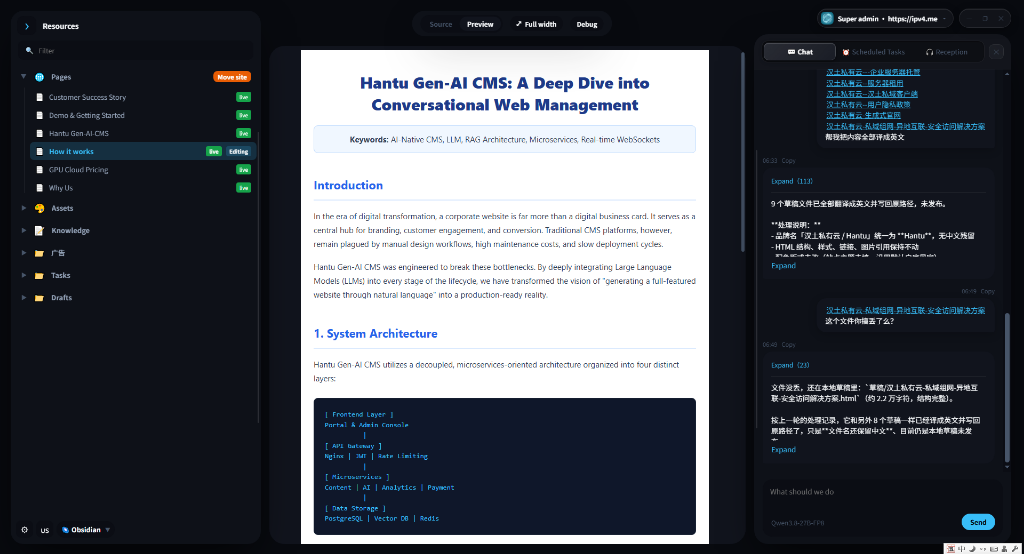Click the 'live' badge on How it works
Viewport: 1024px width, 554px height.
214,152
